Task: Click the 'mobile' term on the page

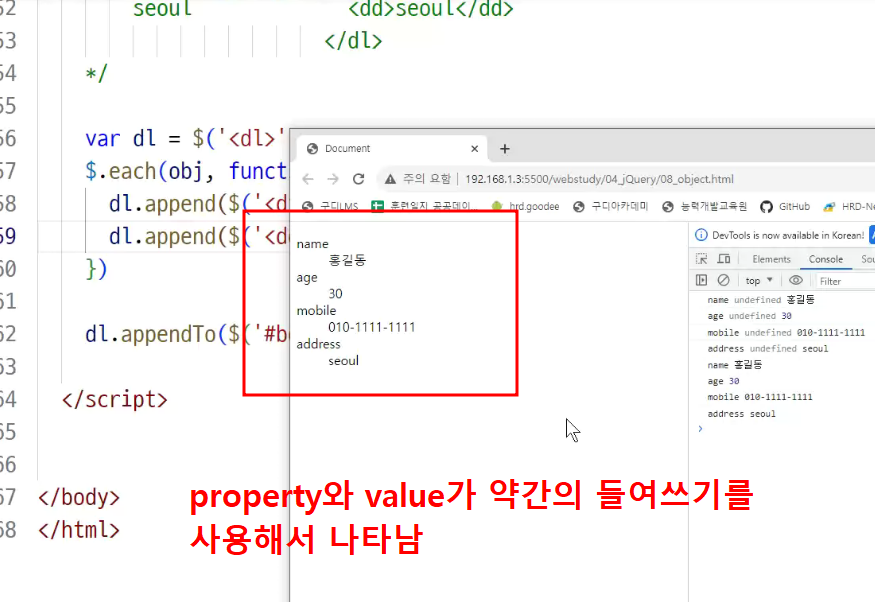Action: pyautogui.click(x=316, y=311)
